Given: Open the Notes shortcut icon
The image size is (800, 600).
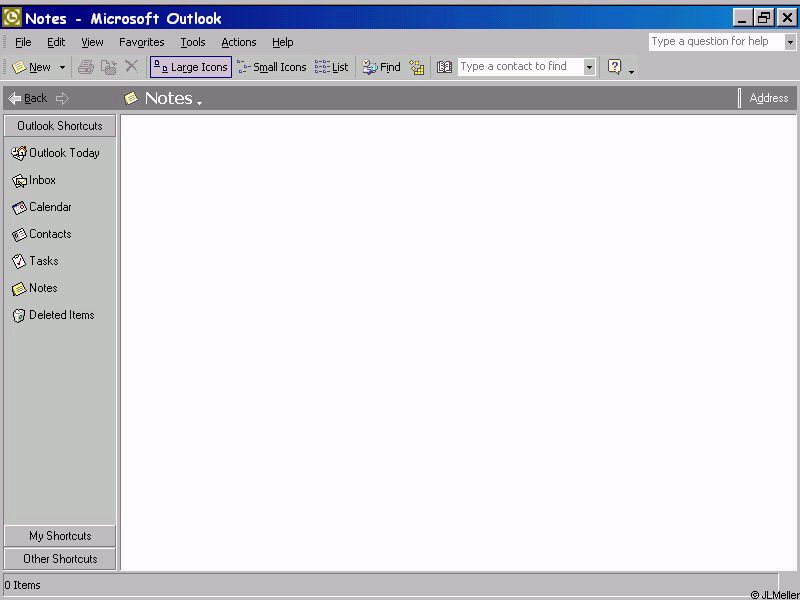Looking at the screenshot, I should 19,288.
